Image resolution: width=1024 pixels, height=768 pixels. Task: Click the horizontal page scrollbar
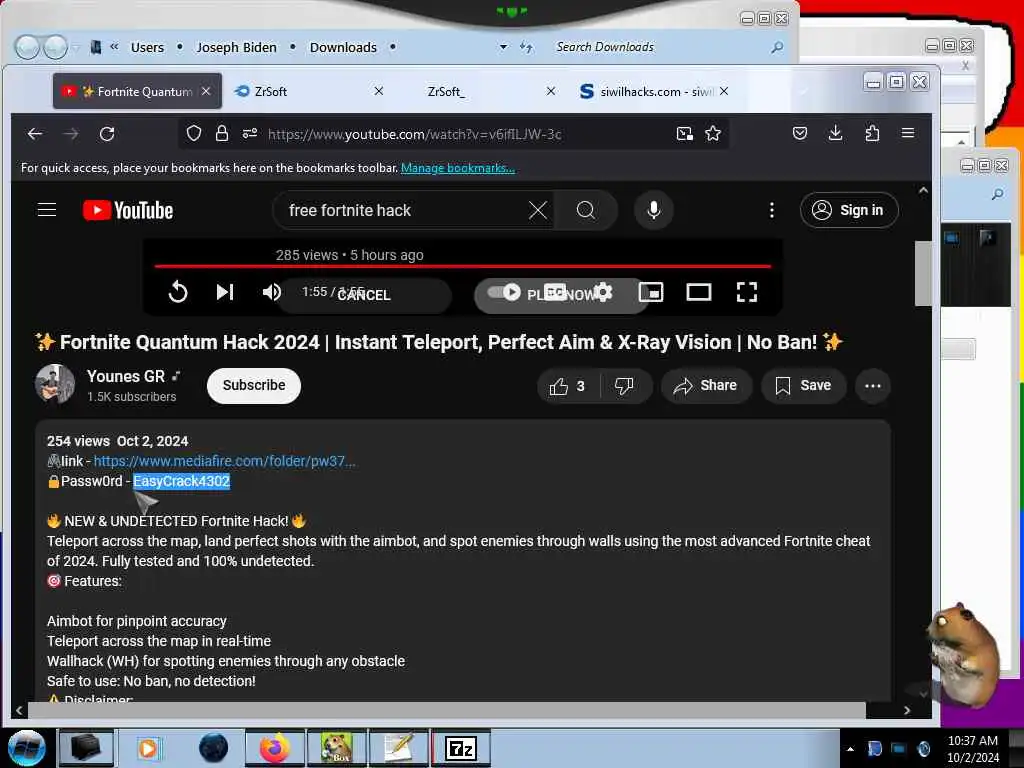[x=447, y=710]
